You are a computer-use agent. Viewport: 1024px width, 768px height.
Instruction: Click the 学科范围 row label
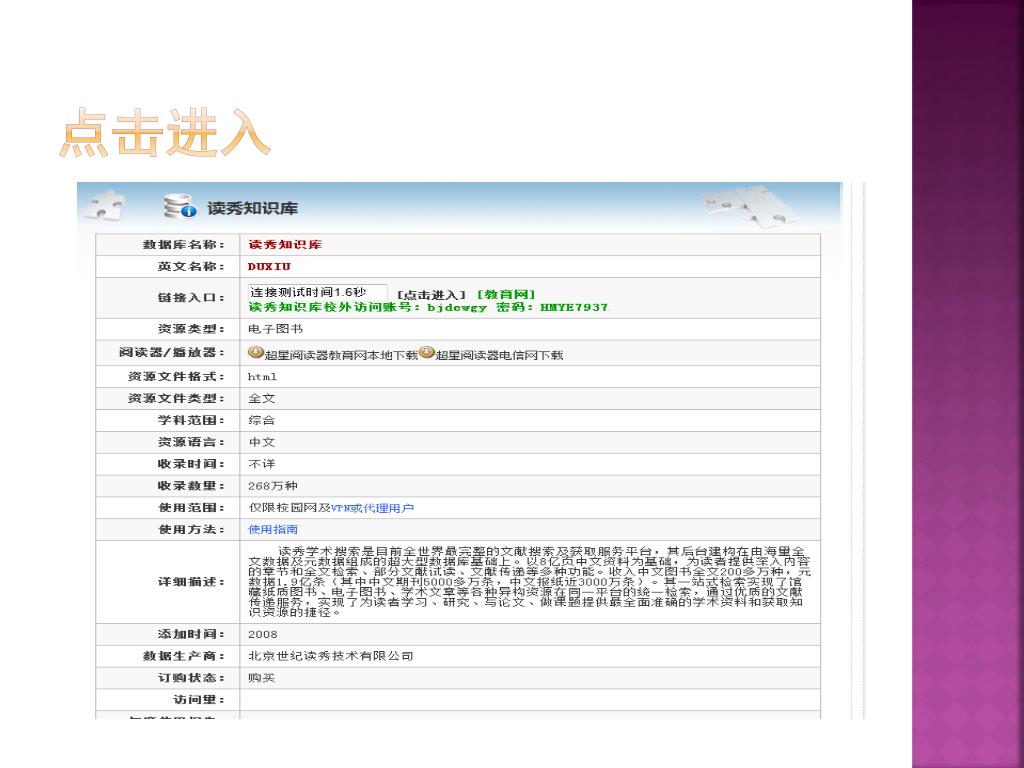point(191,421)
